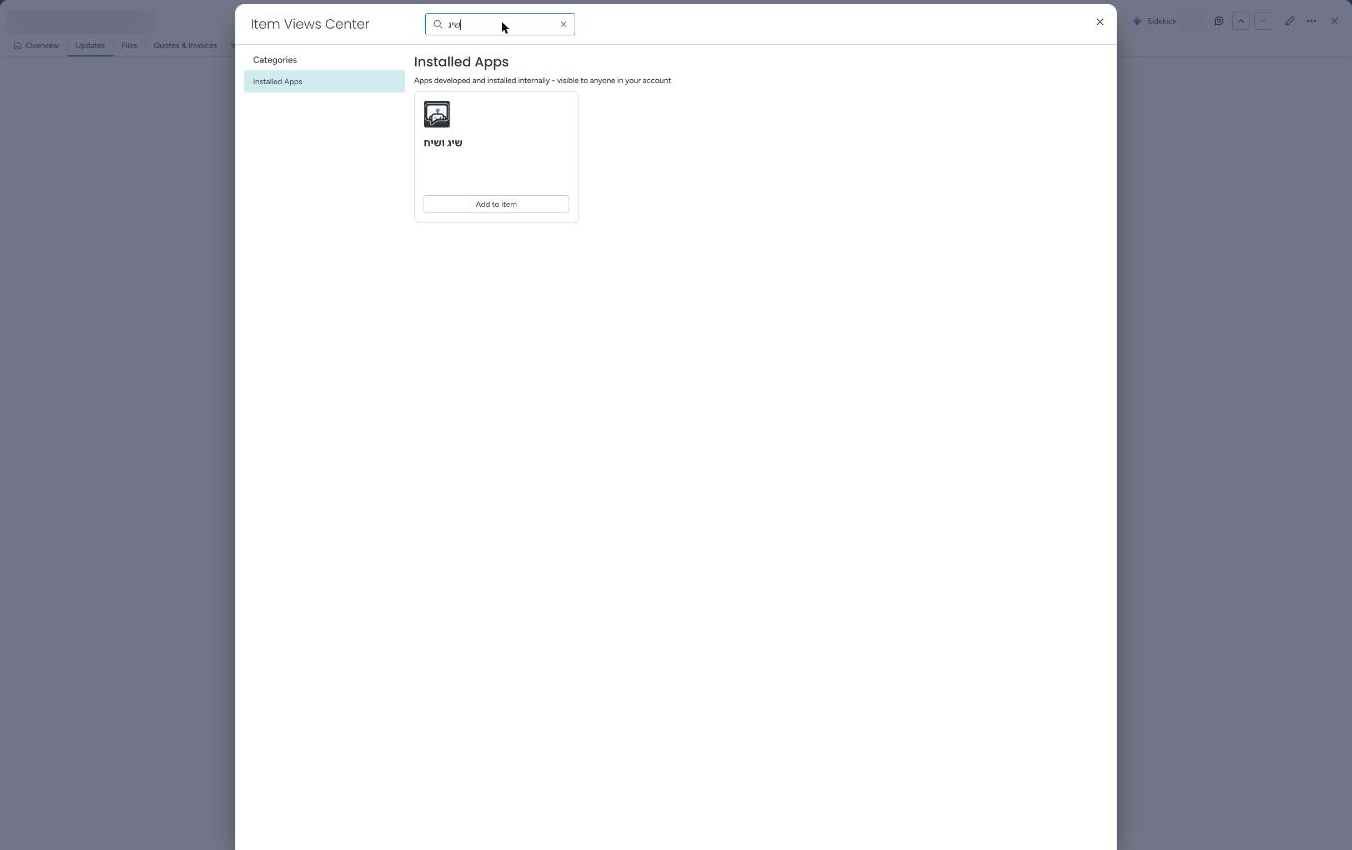Click the Categories label in sidebar
The width and height of the screenshot is (1352, 850).
[275, 60]
